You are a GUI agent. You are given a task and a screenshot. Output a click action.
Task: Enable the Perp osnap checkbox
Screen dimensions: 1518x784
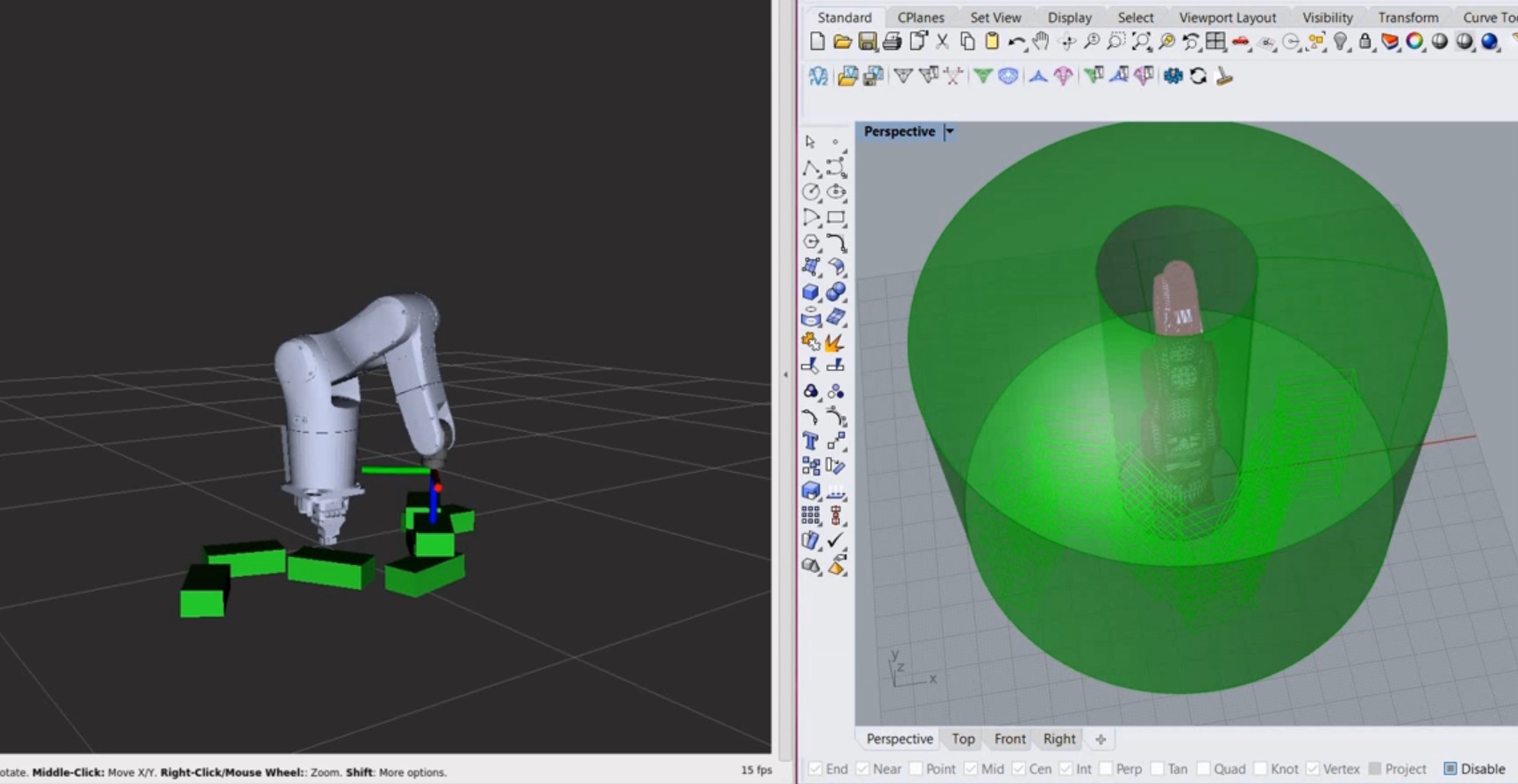pos(1105,769)
